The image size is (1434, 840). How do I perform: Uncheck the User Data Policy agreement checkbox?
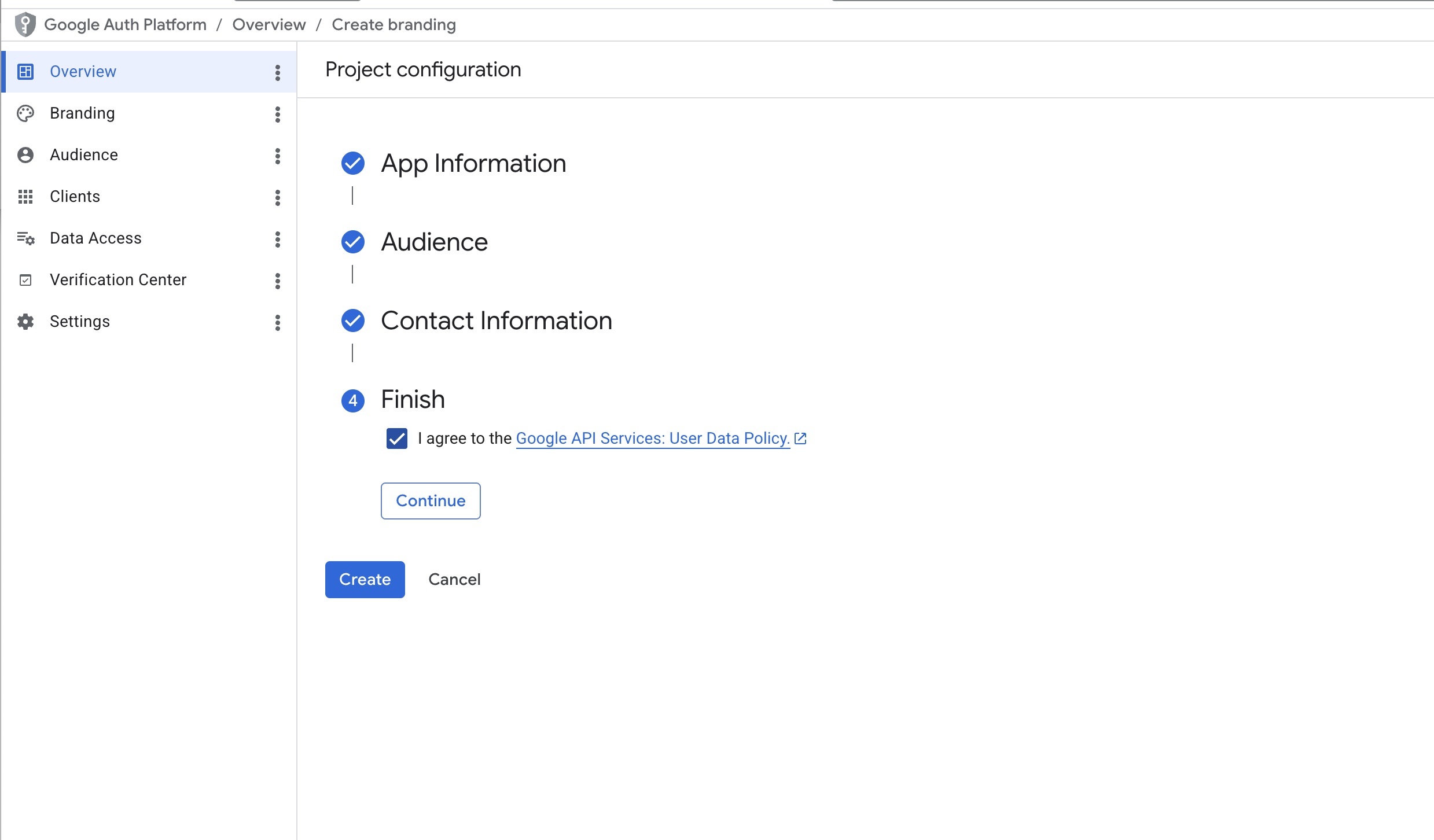pos(397,439)
